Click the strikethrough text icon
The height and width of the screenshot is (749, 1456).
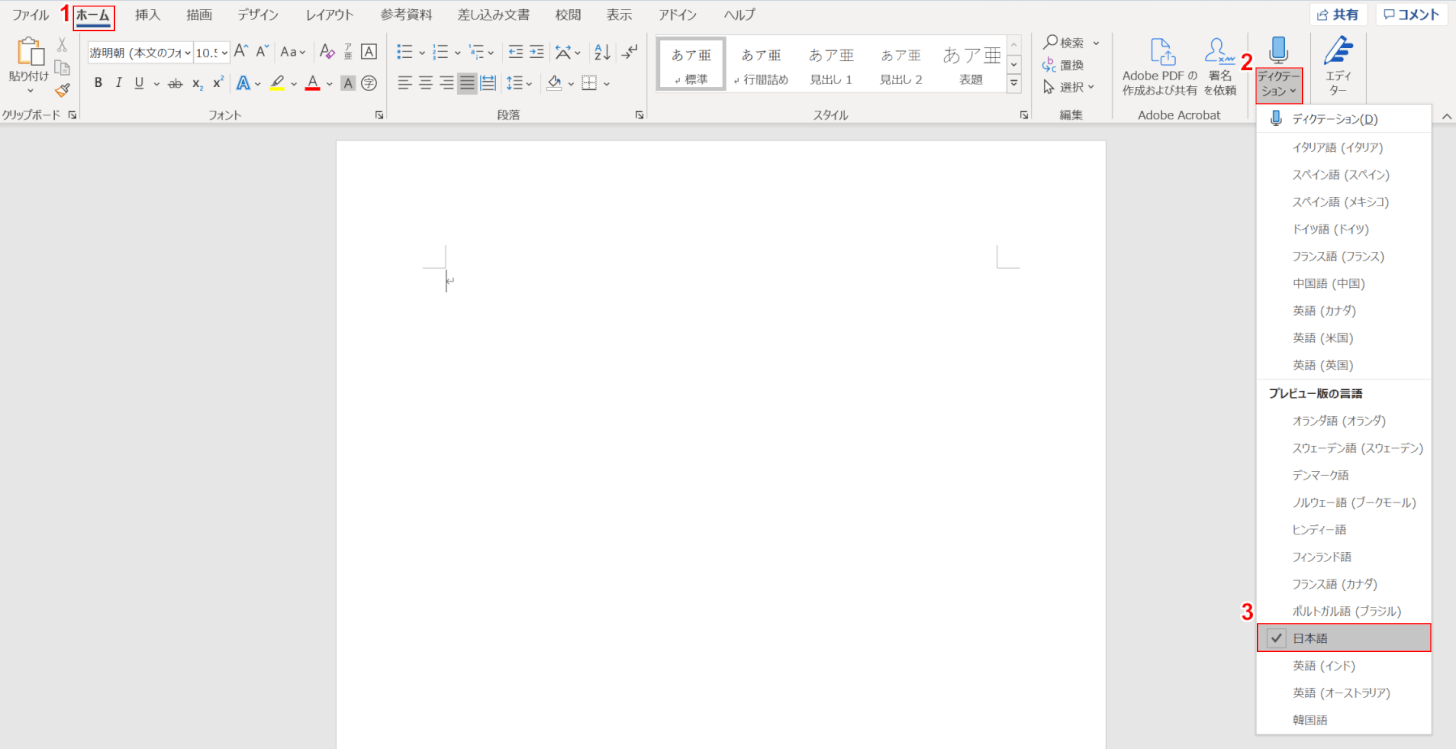175,83
